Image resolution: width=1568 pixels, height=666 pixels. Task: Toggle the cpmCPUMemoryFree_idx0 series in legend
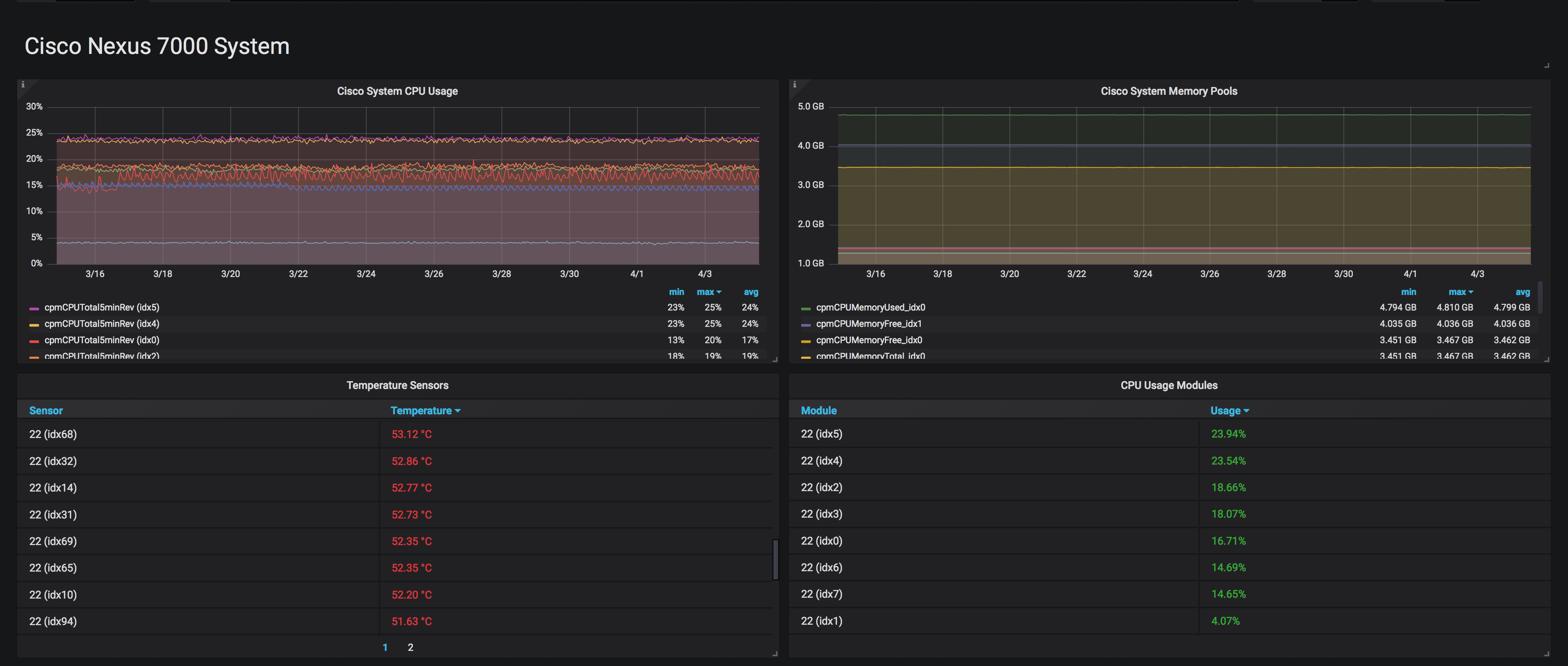[x=869, y=341]
